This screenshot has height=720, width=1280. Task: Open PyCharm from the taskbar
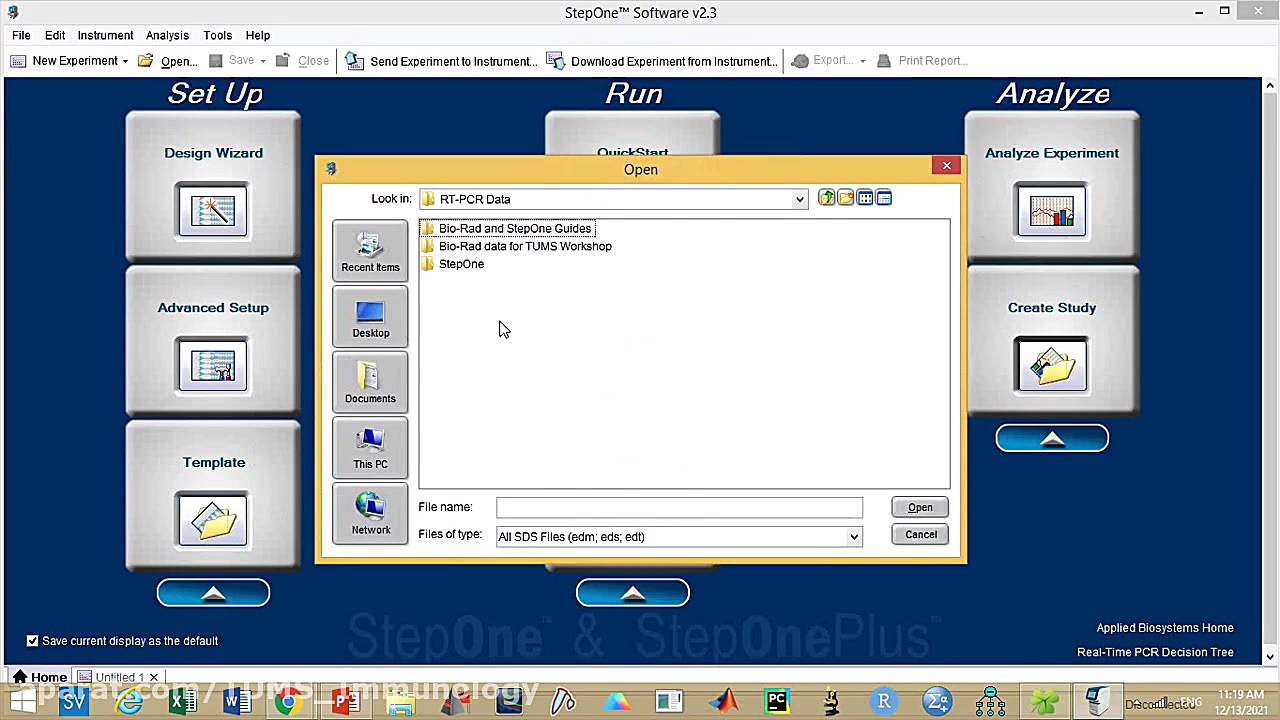pos(777,701)
